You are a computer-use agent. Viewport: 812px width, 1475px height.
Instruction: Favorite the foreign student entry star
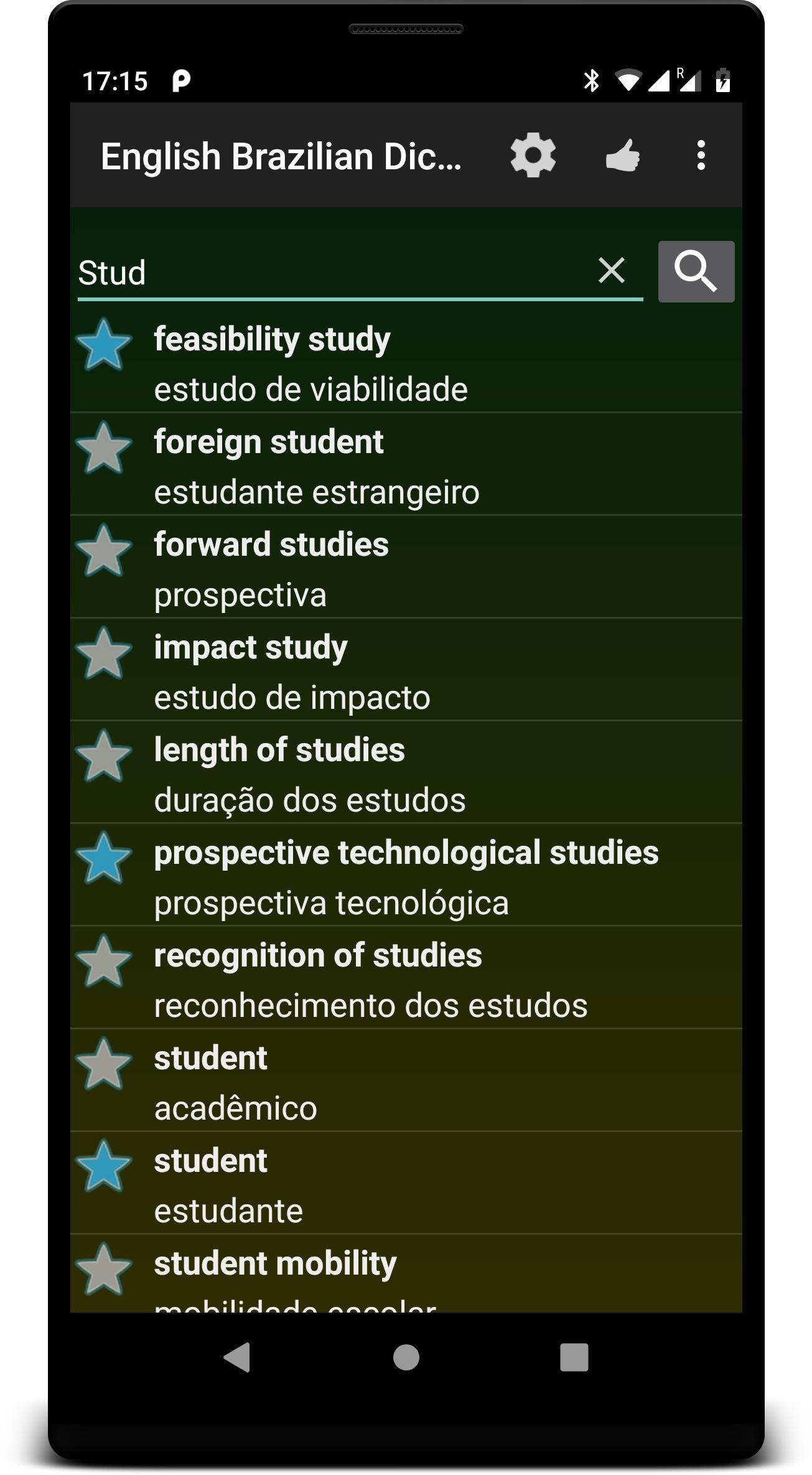[x=103, y=447]
